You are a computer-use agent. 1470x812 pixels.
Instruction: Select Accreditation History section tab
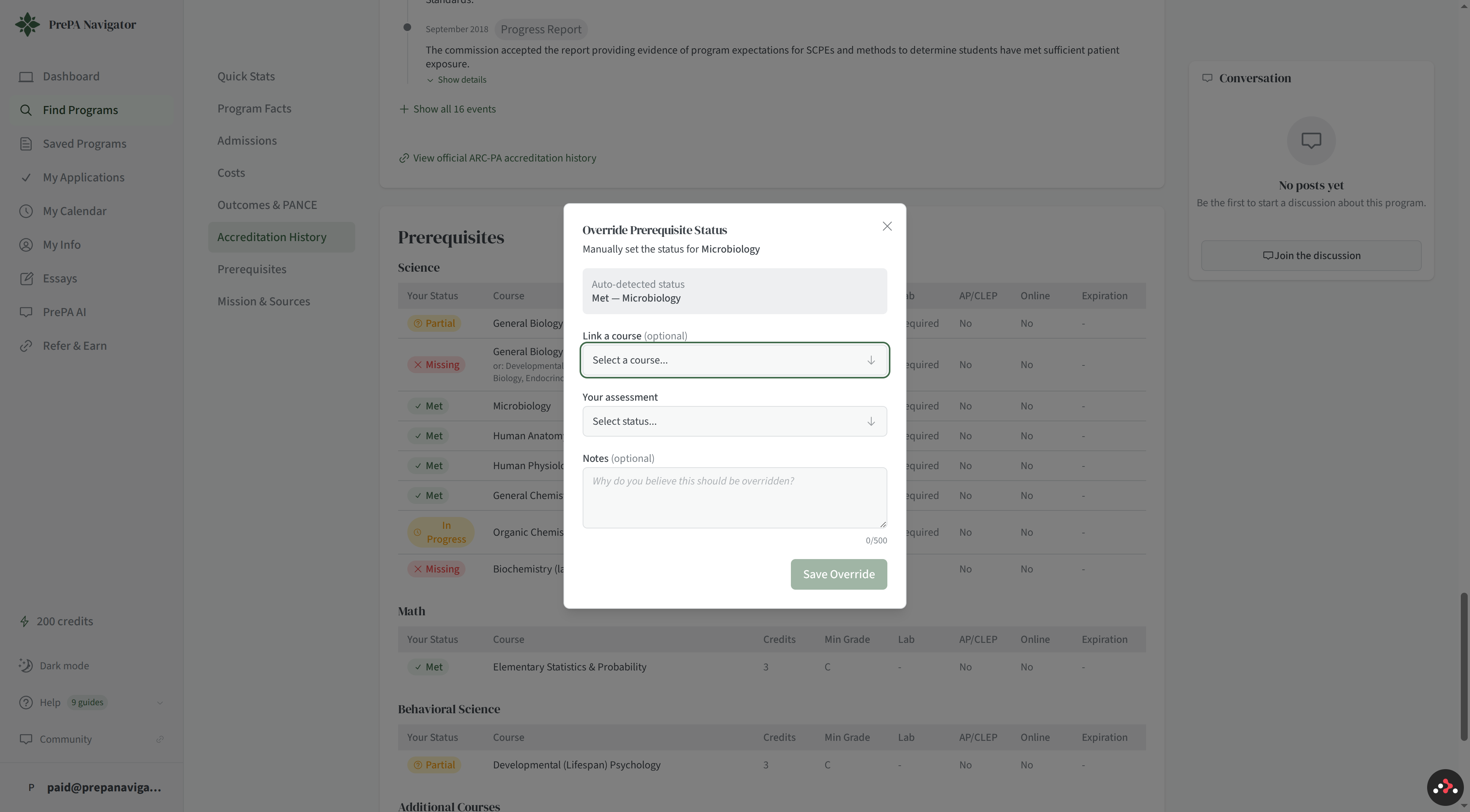(x=281, y=237)
